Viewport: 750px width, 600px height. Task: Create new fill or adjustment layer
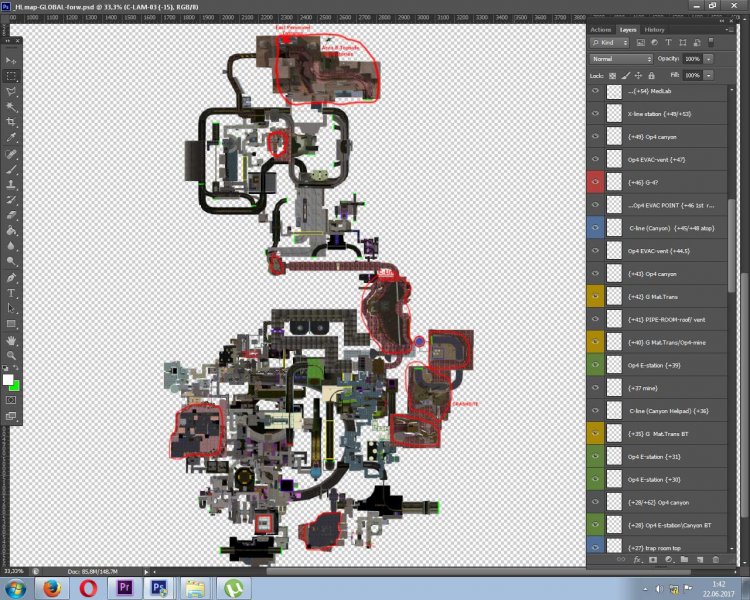point(669,559)
